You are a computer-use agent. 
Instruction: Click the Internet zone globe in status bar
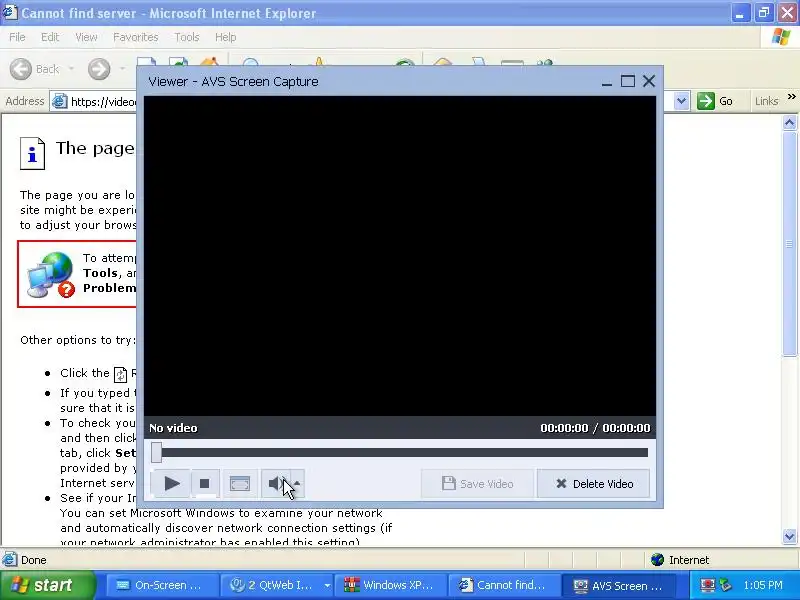657,560
